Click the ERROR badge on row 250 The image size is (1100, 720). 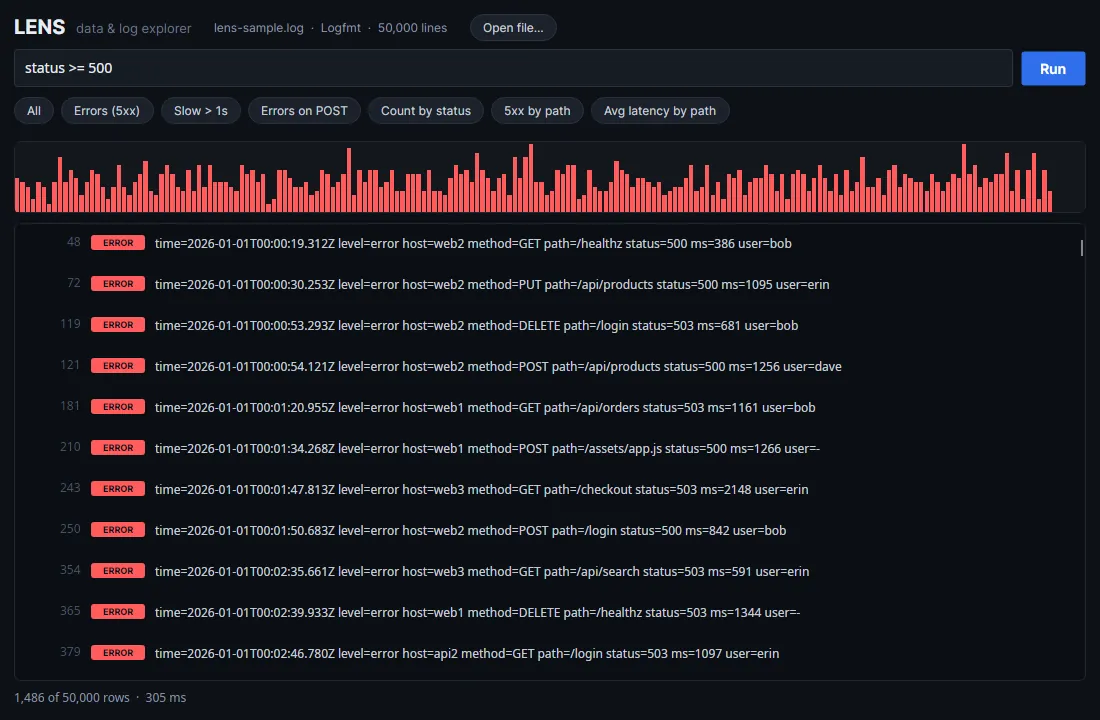(118, 530)
